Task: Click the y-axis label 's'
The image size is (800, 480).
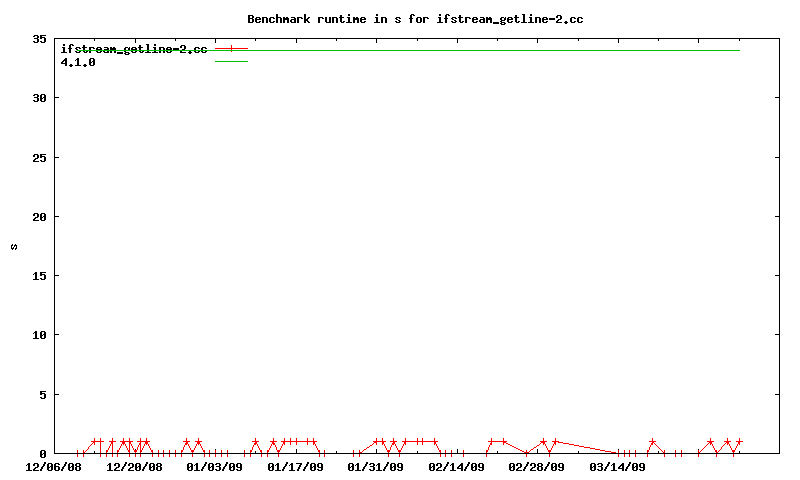Action: coord(14,247)
